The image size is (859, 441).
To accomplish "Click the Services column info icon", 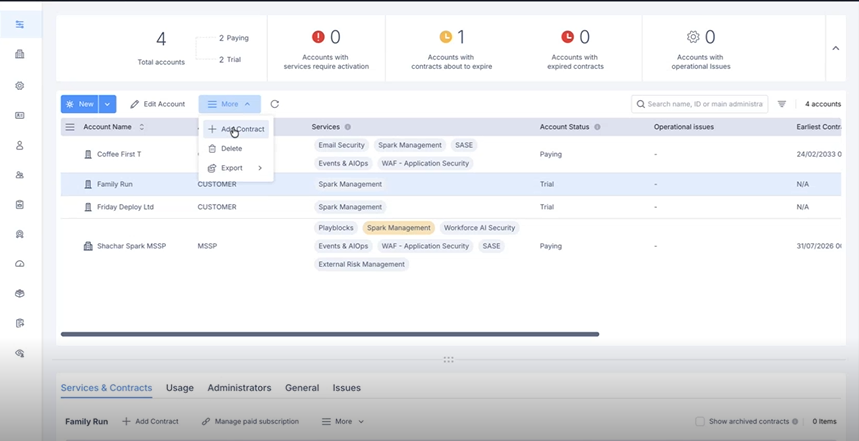I will (x=347, y=127).
